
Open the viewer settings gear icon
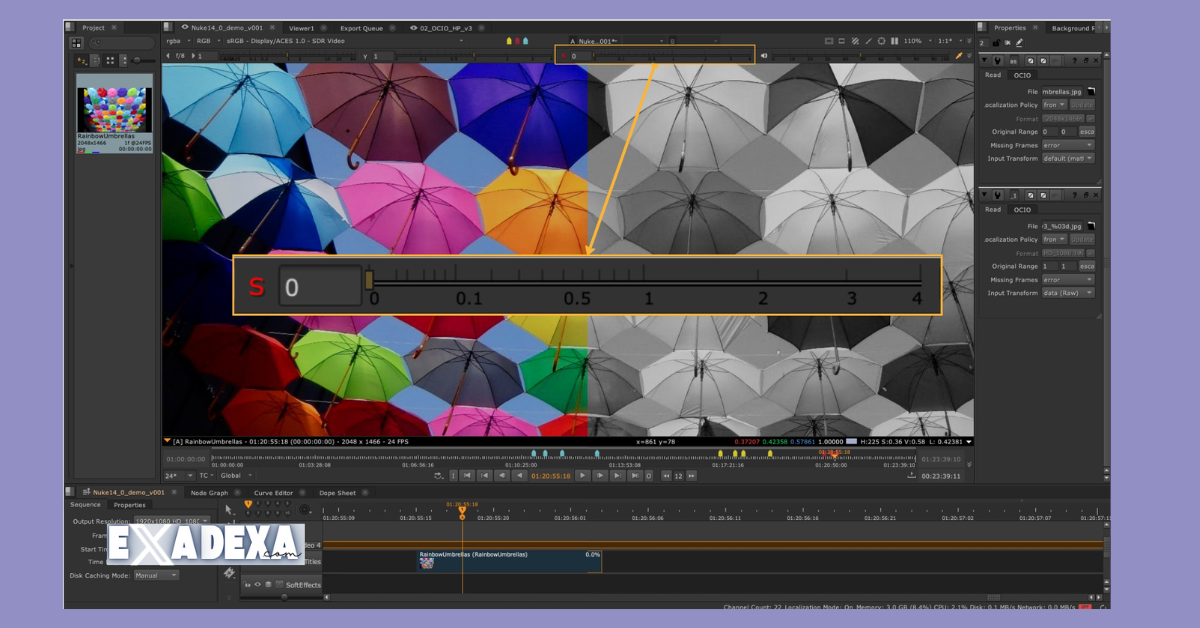click(x=881, y=41)
